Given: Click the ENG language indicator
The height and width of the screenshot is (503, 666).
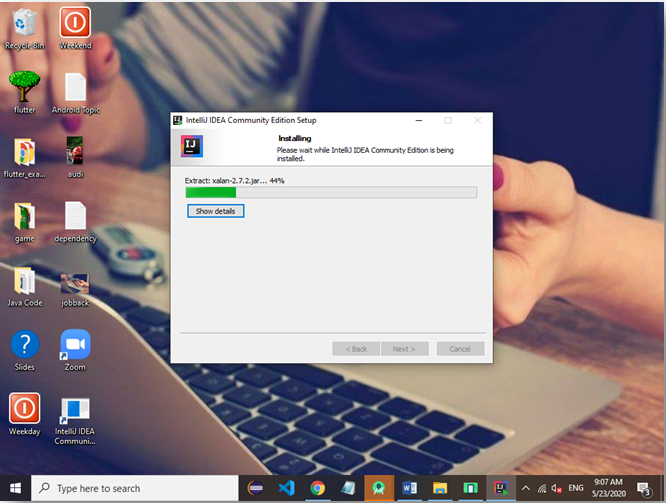Looking at the screenshot, I should pos(576,488).
